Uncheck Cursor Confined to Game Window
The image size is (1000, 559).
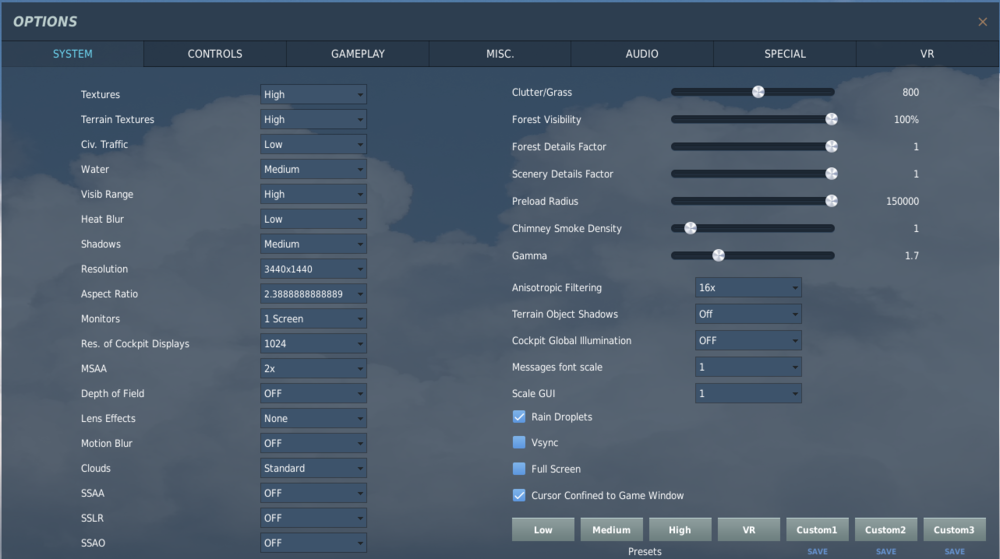click(519, 495)
